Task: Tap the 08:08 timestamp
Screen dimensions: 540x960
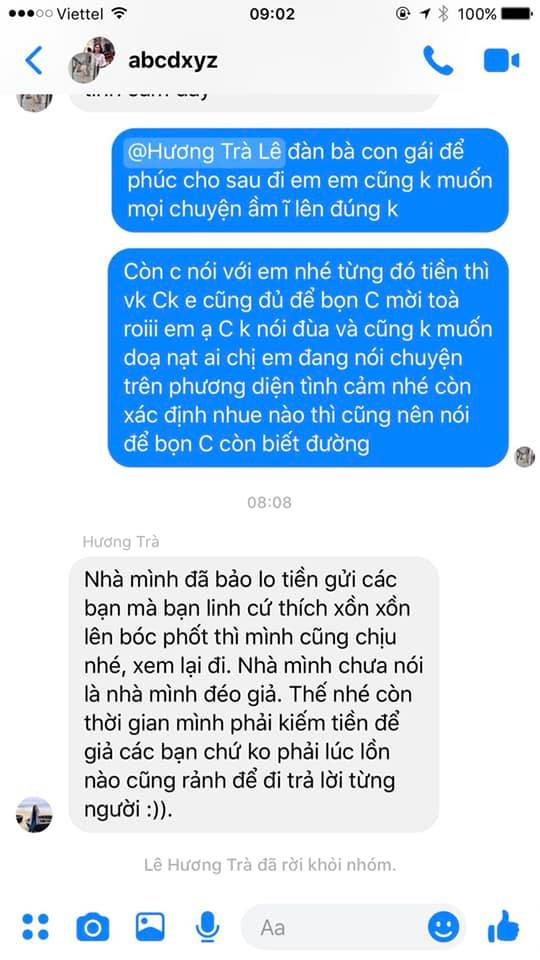Action: tap(269, 503)
